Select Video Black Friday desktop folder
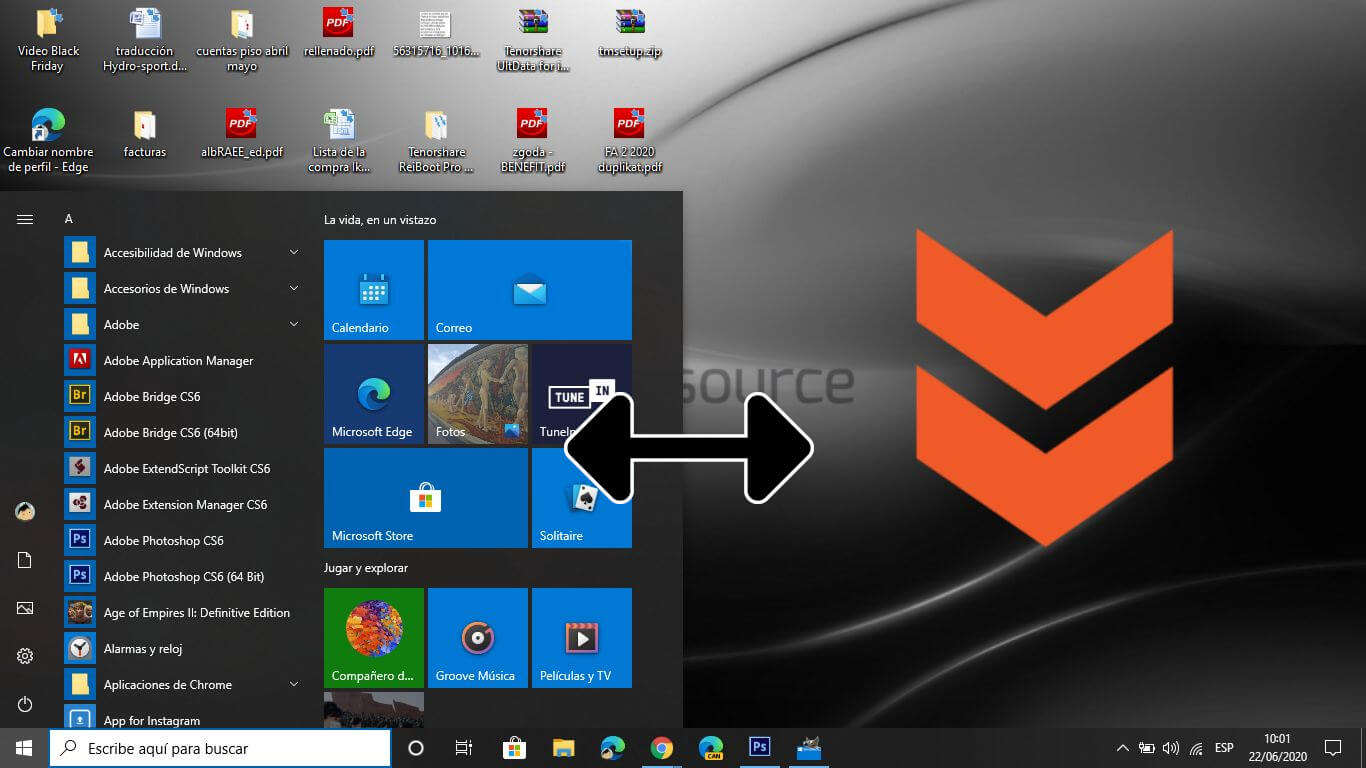The height and width of the screenshot is (768, 1366). coord(47,40)
